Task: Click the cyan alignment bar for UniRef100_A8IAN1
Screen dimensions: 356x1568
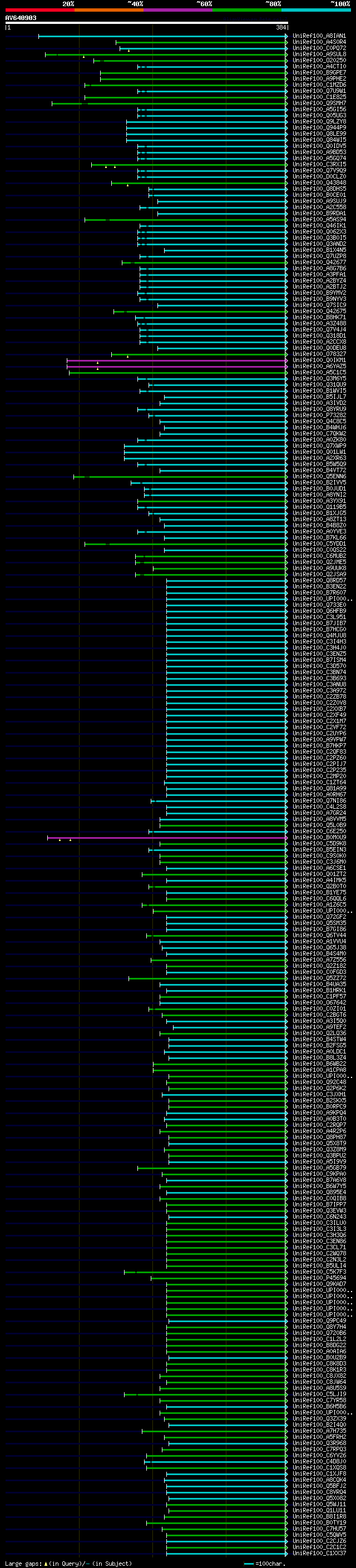Action: point(162,36)
